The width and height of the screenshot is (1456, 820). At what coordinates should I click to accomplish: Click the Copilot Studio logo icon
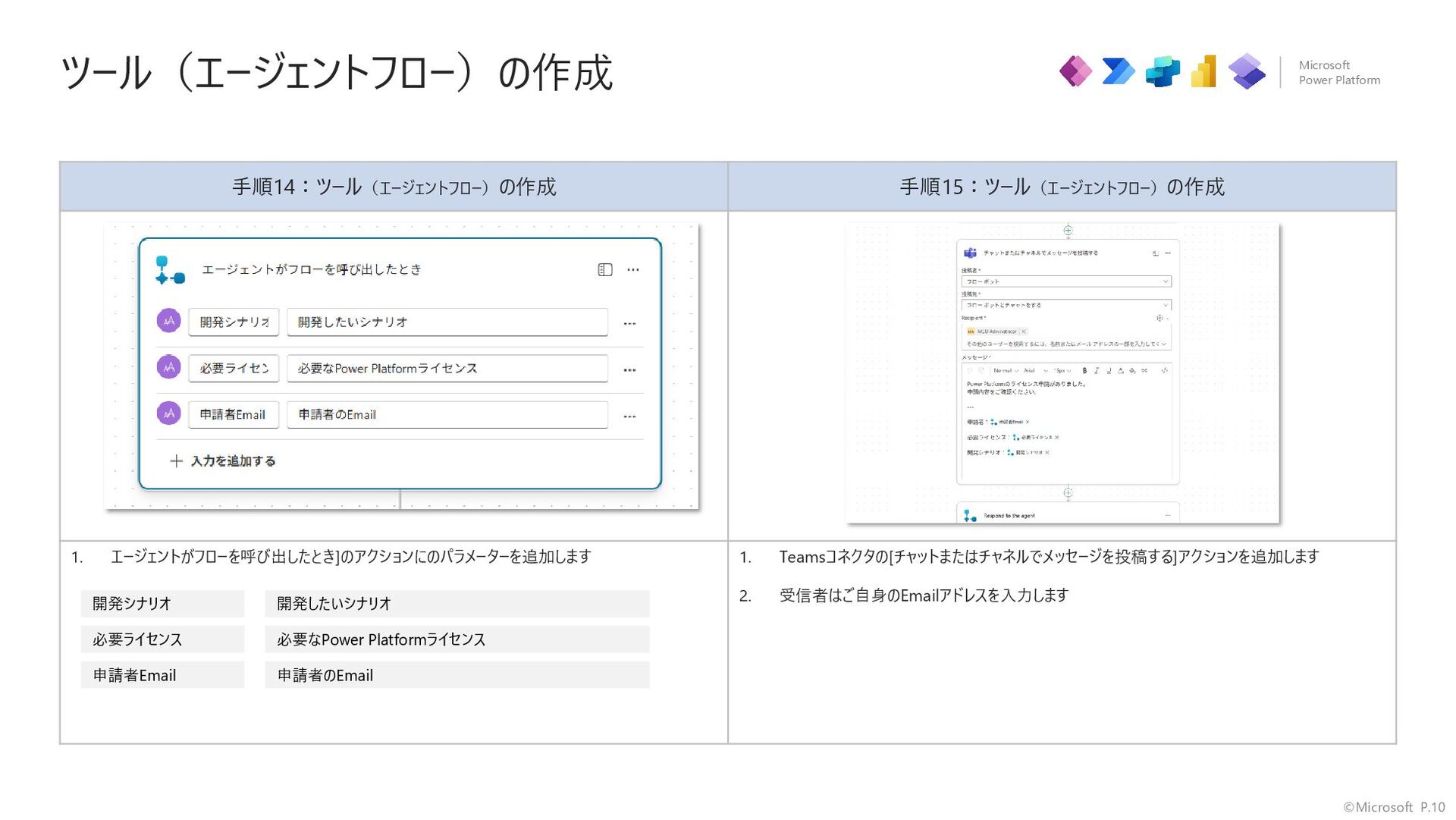[1247, 72]
